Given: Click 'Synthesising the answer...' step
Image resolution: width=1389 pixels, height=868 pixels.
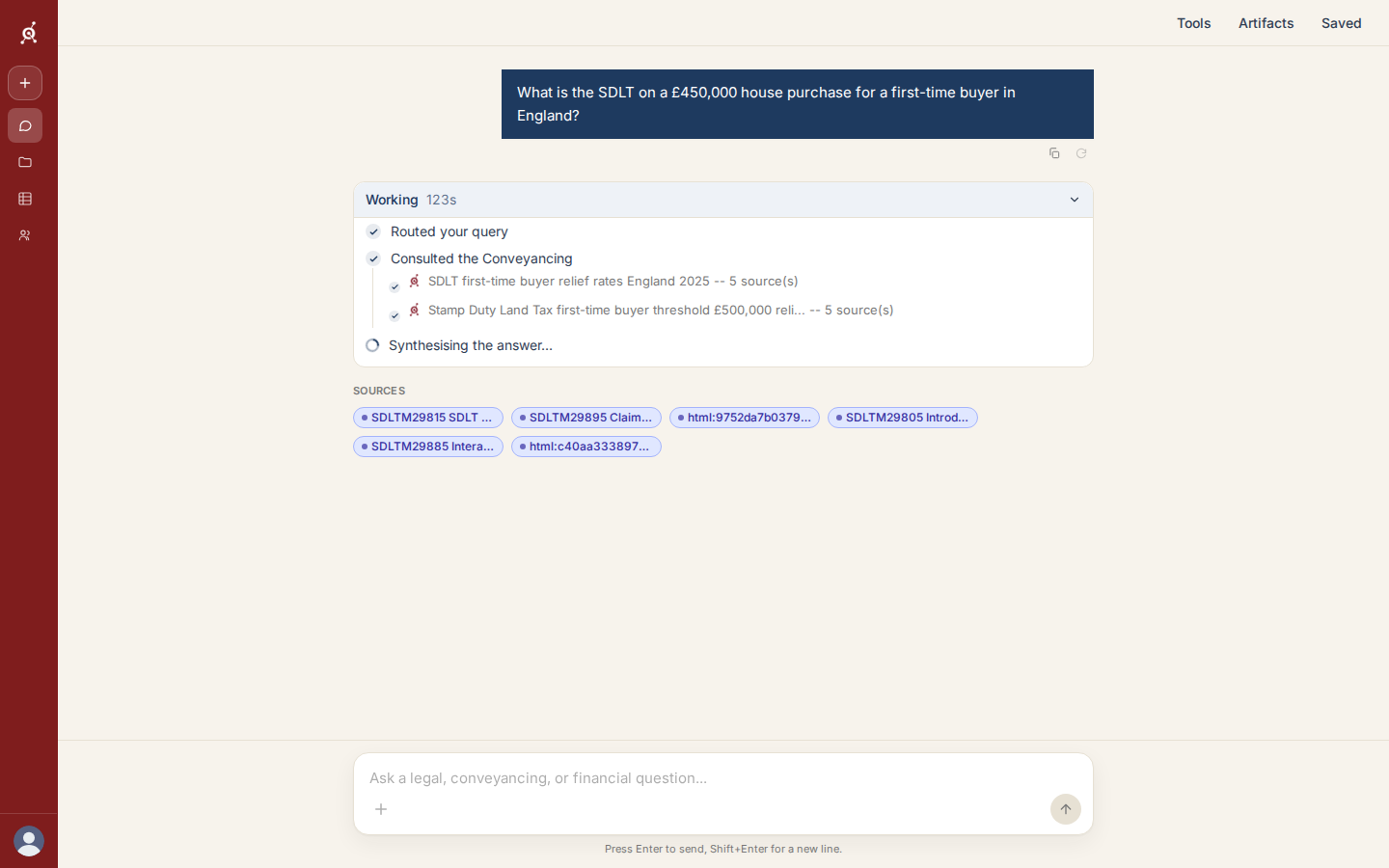Looking at the screenshot, I should [x=471, y=345].
